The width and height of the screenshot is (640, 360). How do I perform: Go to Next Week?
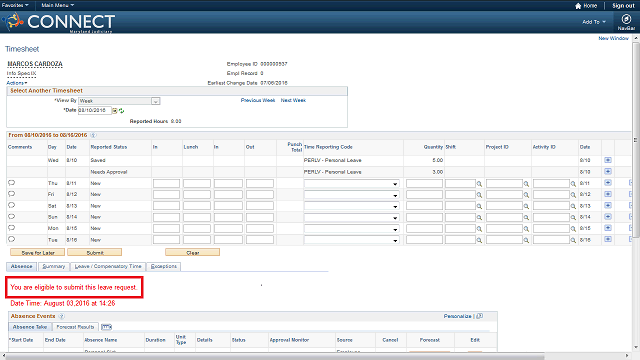(x=293, y=100)
